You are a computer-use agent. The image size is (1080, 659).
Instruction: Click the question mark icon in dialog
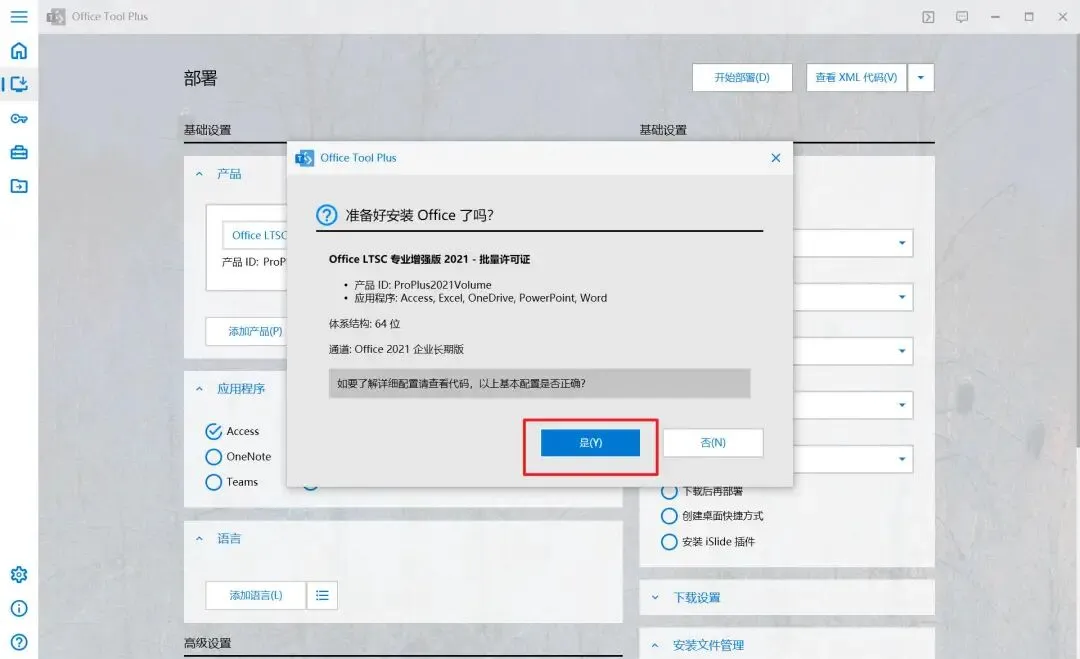click(x=326, y=215)
